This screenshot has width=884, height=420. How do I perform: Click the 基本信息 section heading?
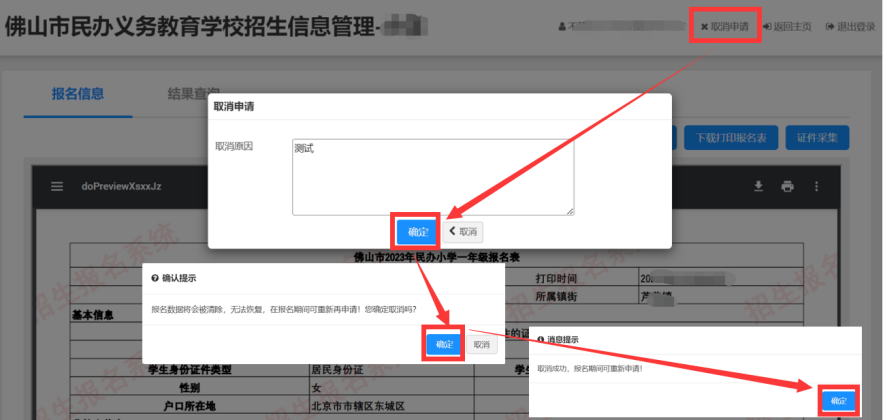pyautogui.click(x=93, y=315)
